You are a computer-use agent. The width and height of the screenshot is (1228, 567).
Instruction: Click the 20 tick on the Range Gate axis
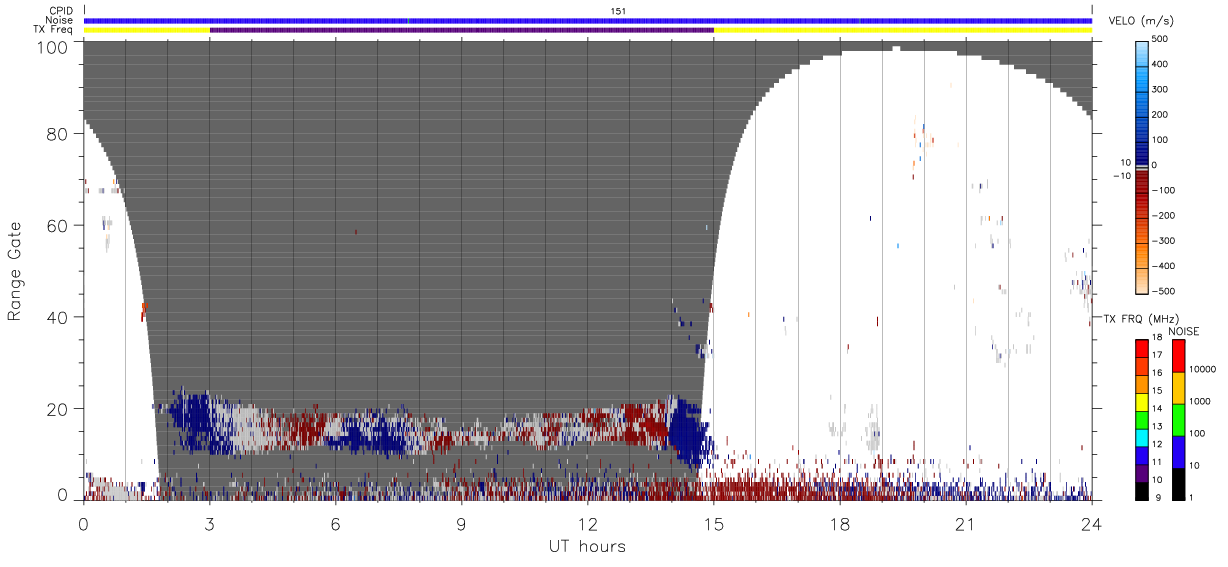click(58, 408)
